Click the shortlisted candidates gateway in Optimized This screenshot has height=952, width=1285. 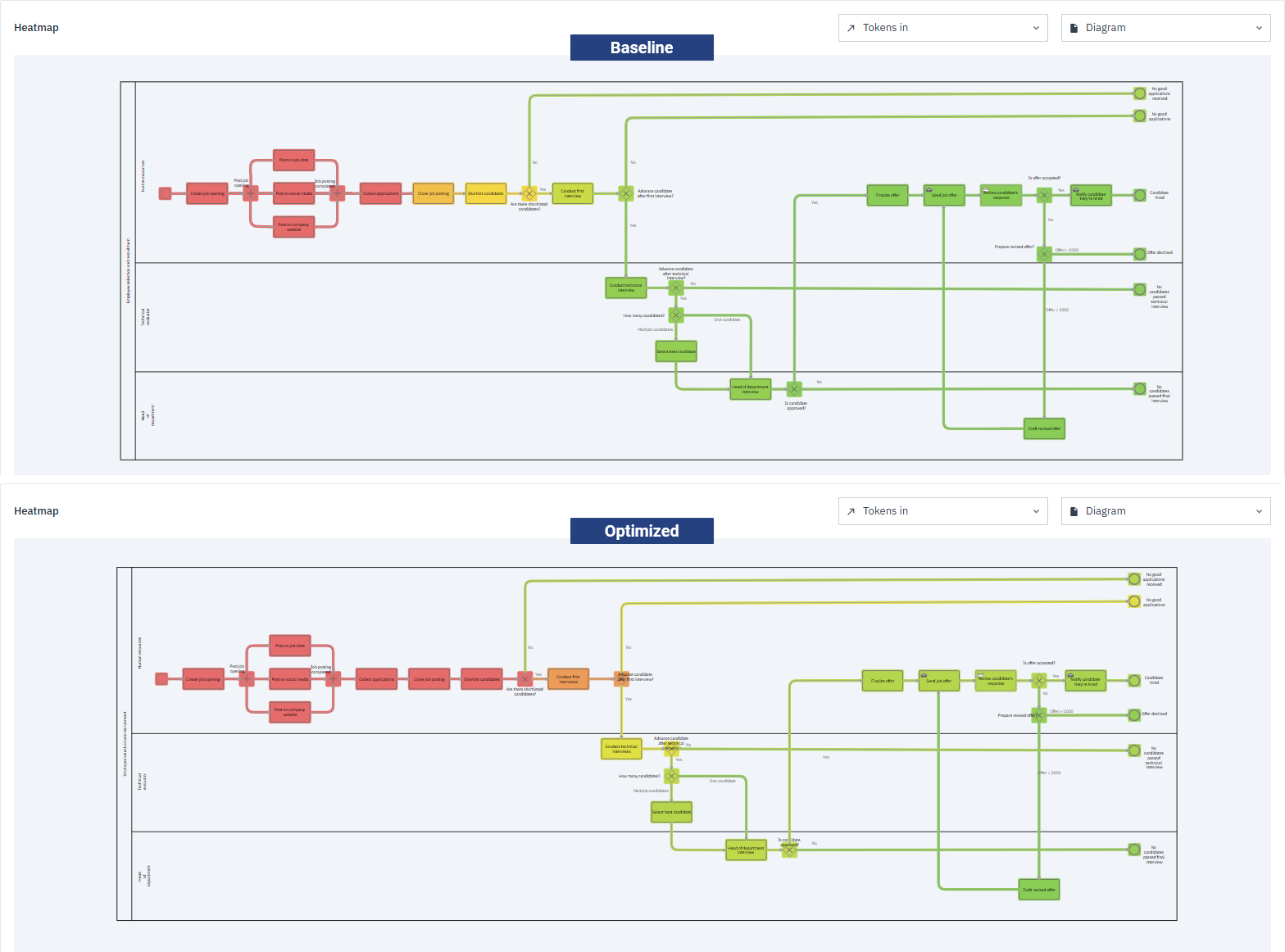[524, 678]
